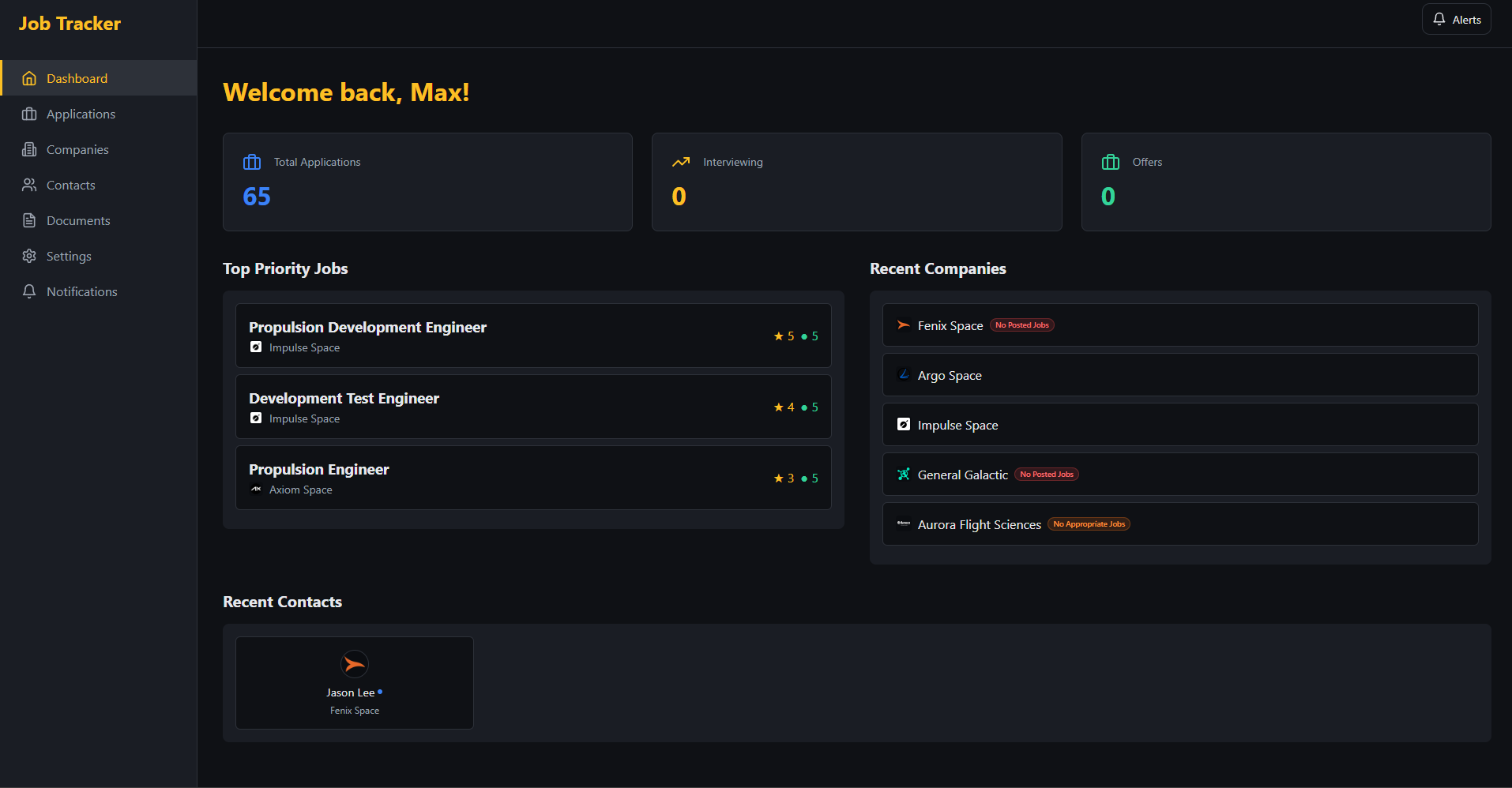Click the Fenix Space company logo

(x=903, y=325)
